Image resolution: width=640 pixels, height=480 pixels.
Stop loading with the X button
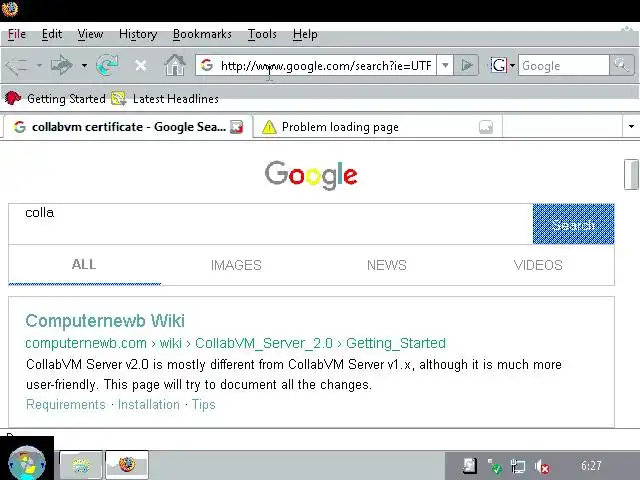[141, 65]
